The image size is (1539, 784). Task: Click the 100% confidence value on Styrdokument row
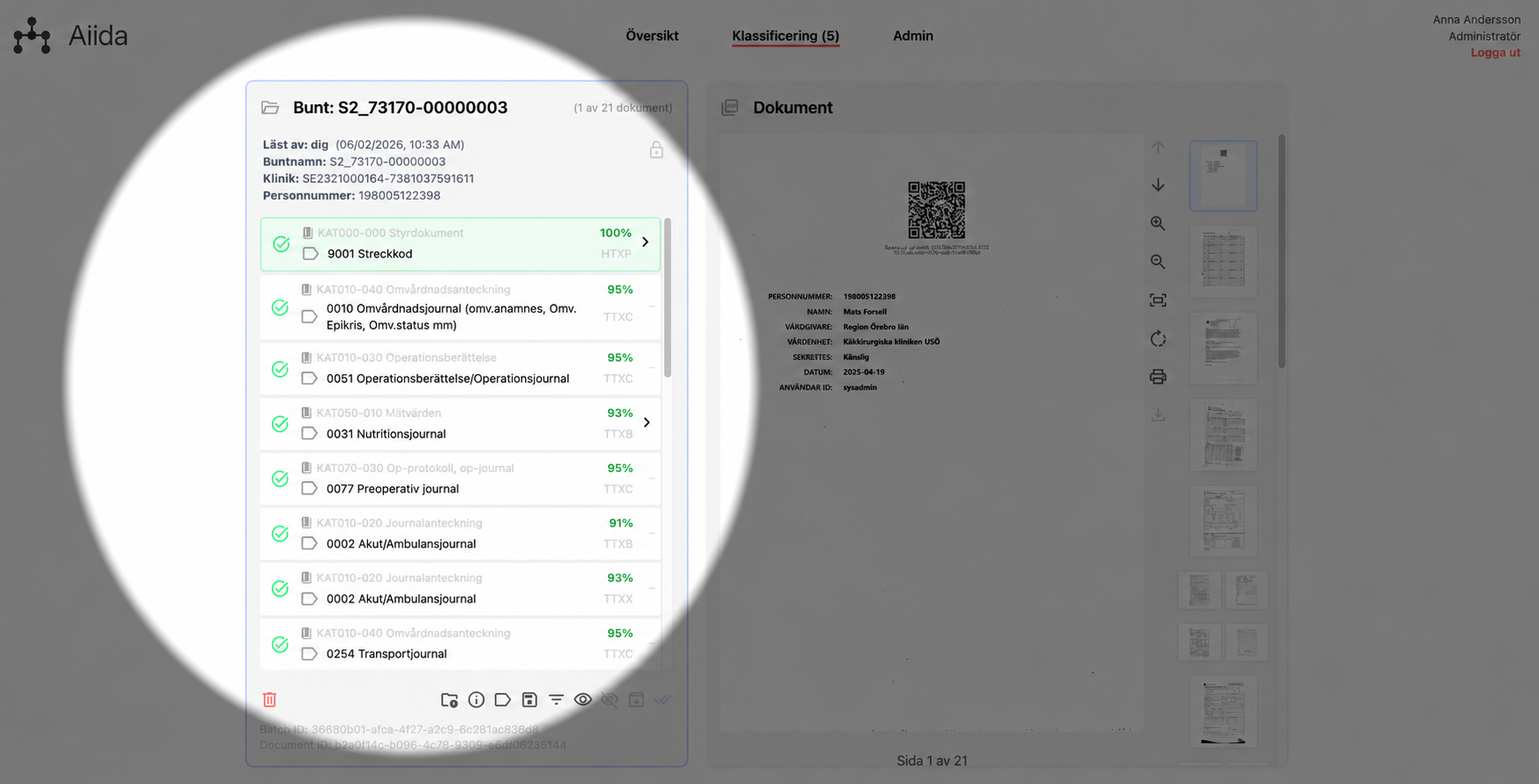(615, 233)
